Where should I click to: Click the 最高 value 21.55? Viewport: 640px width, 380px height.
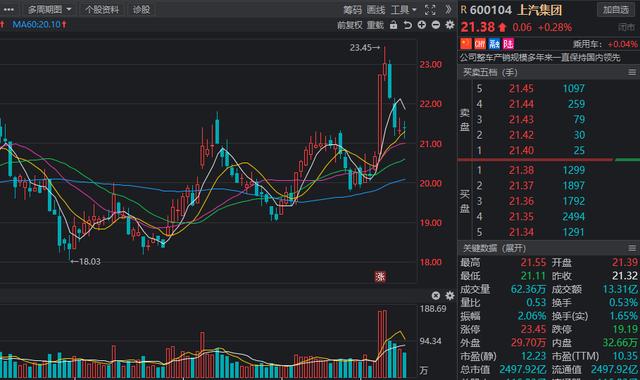(x=533, y=262)
